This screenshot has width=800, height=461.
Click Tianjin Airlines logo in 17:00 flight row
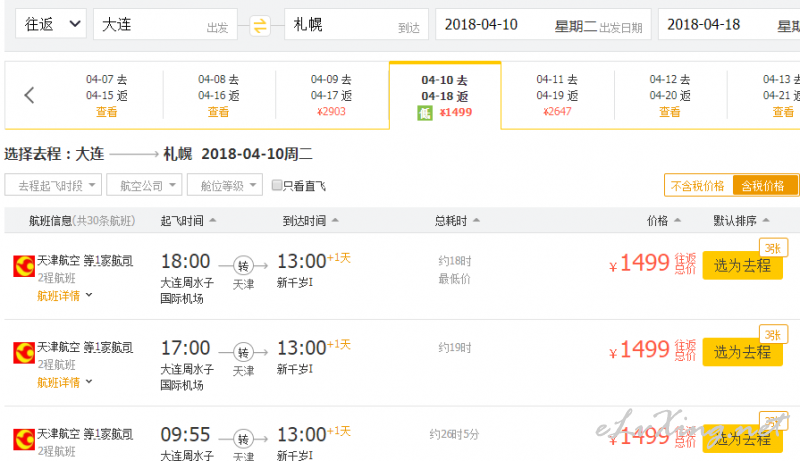point(23,352)
